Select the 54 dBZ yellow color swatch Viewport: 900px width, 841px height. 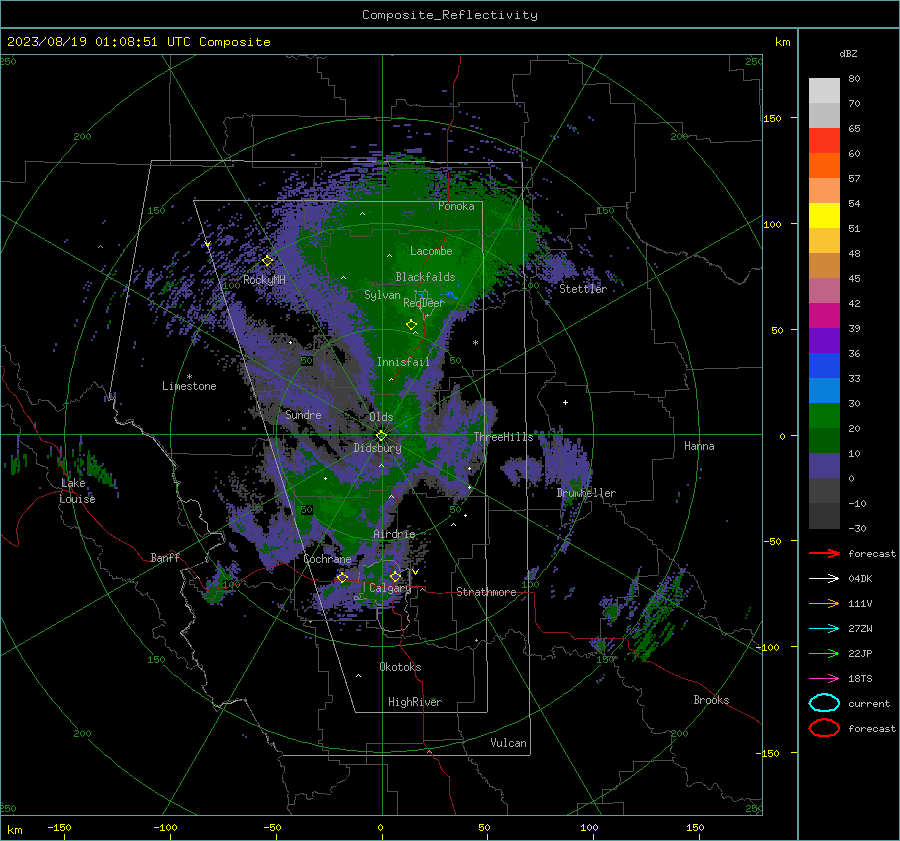click(x=824, y=215)
